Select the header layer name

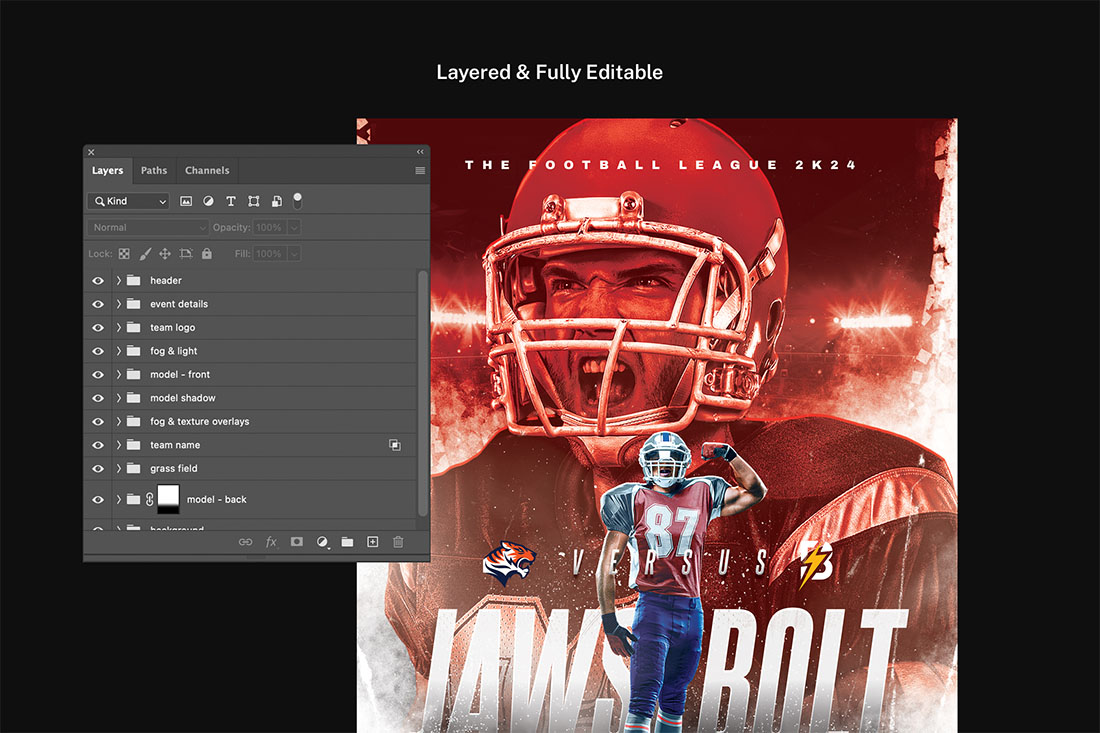pos(166,281)
